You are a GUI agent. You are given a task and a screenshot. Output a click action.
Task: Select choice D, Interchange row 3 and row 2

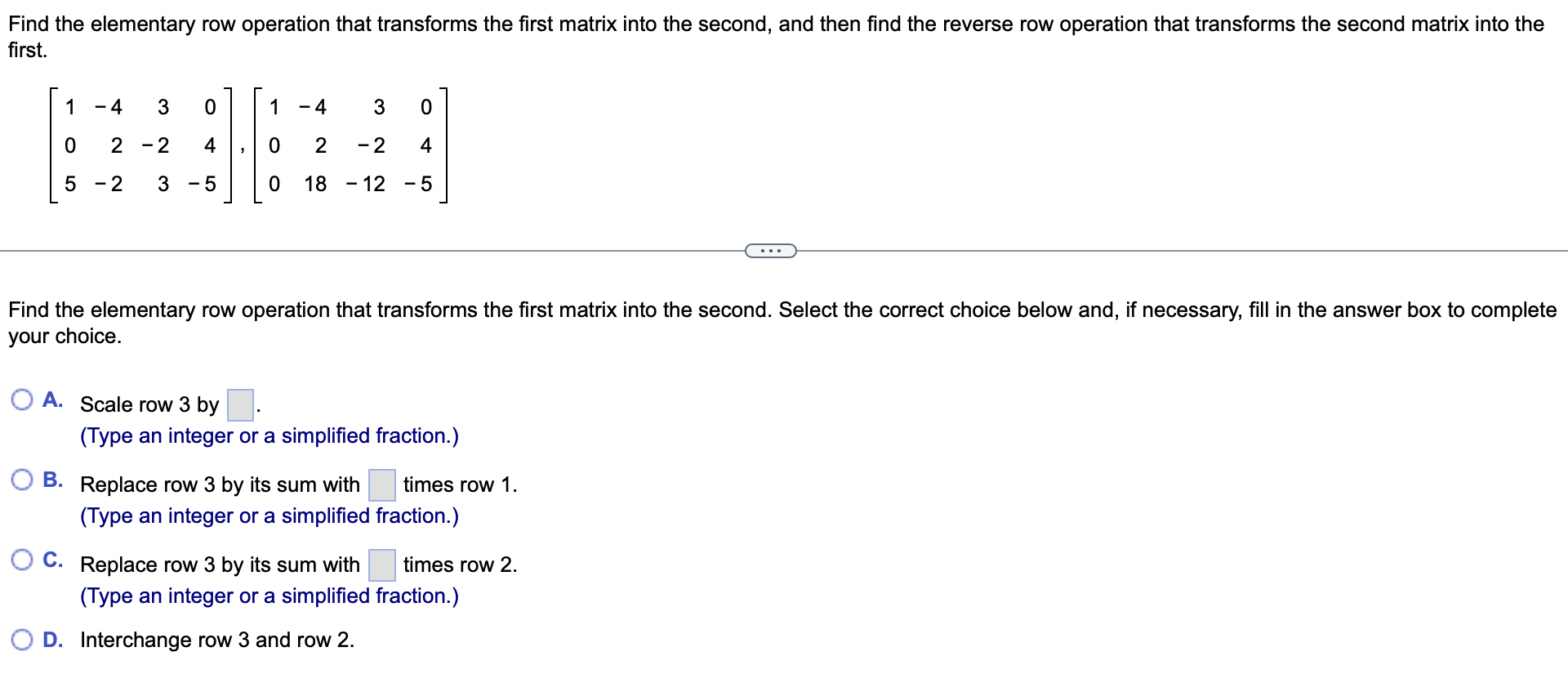coord(22,638)
